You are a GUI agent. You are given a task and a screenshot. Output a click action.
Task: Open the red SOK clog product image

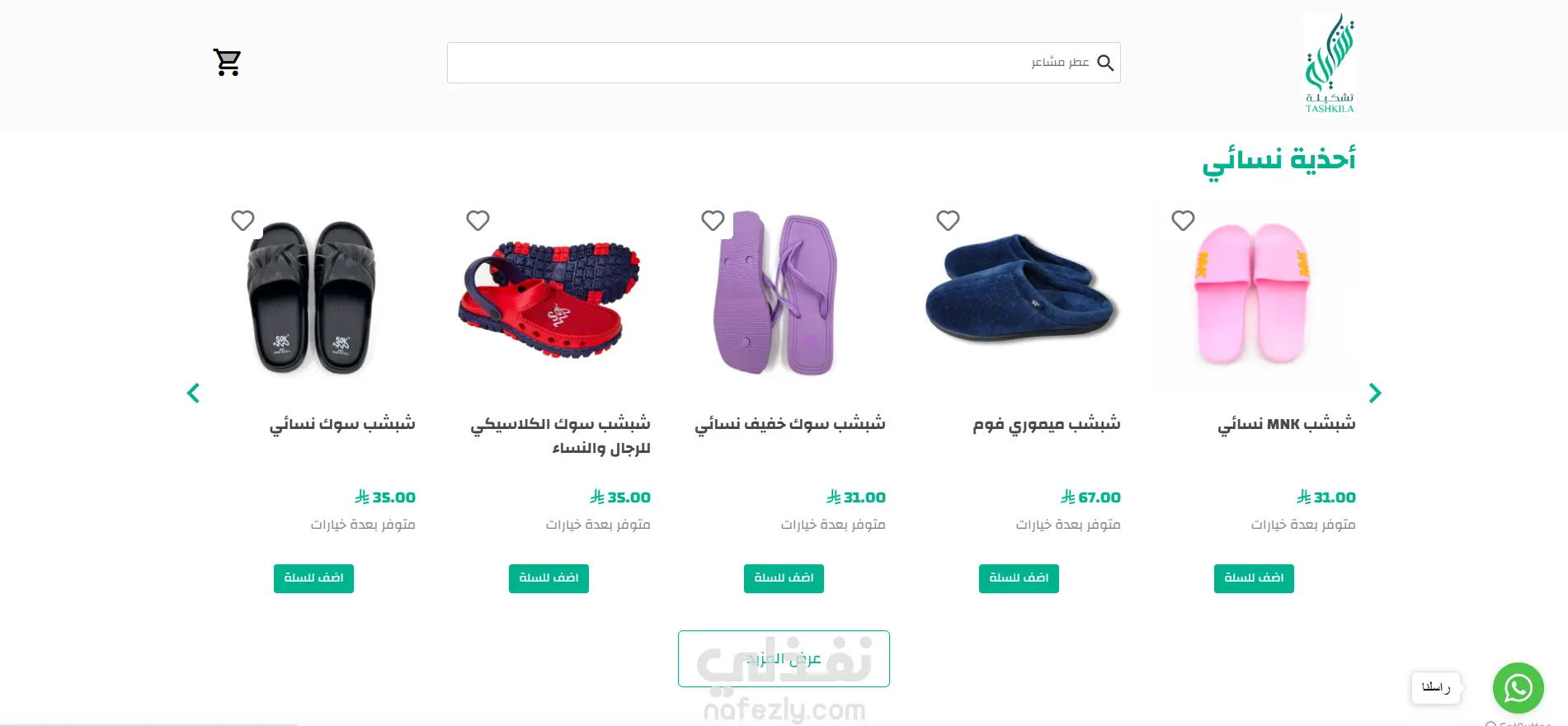click(549, 299)
